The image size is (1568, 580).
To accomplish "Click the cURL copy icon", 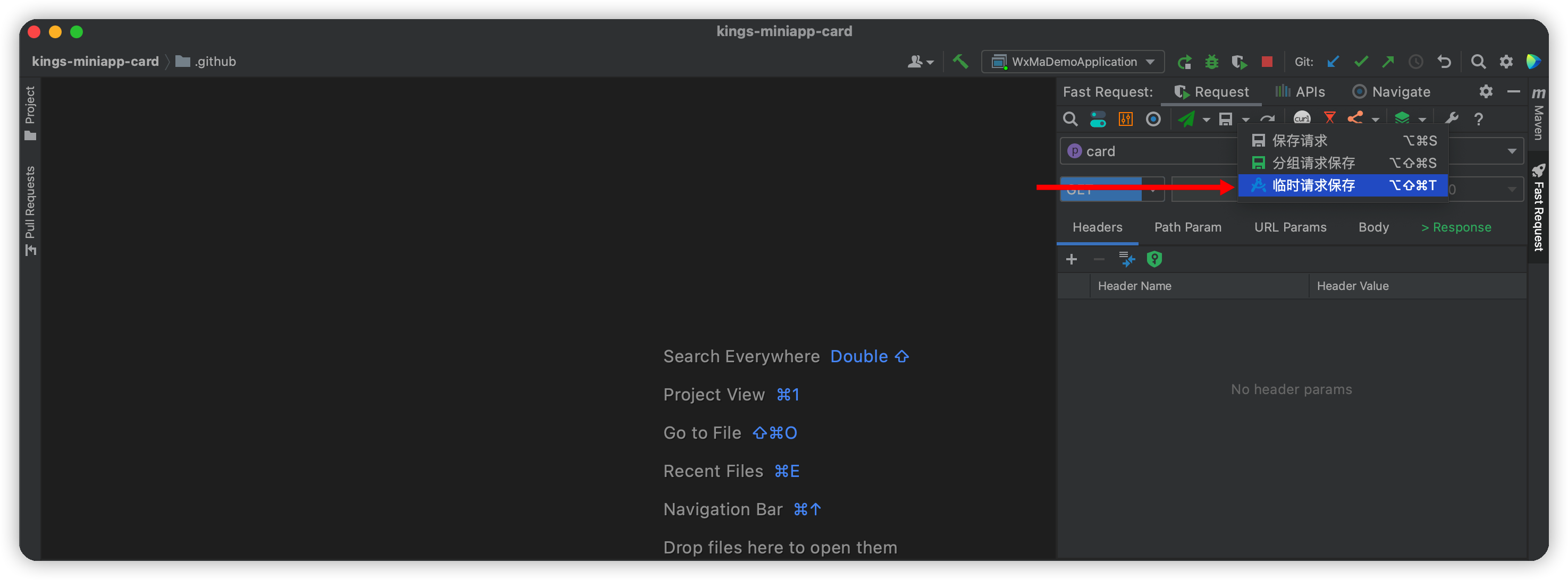I will pos(1301,118).
